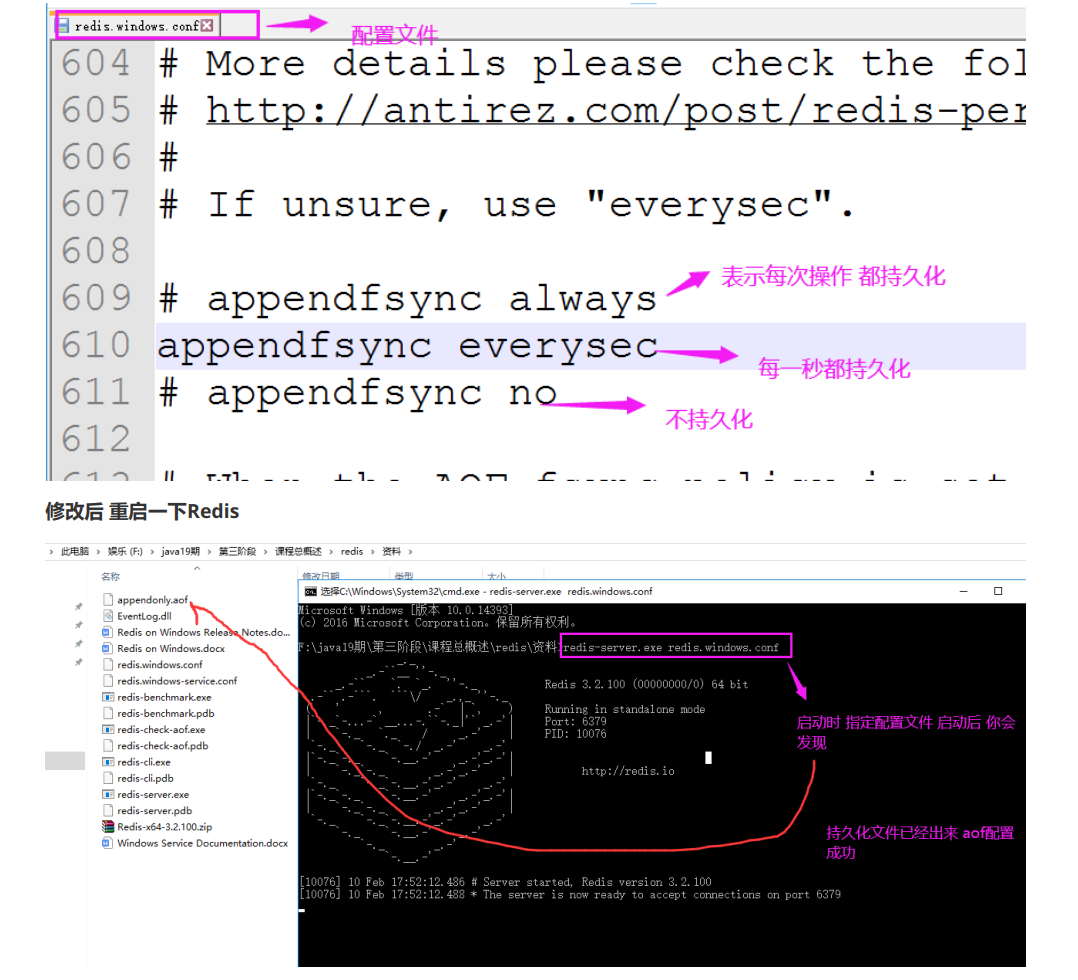The height and width of the screenshot is (980, 1078).
Task: Click EventLog.dll file icon
Action: click(x=108, y=616)
